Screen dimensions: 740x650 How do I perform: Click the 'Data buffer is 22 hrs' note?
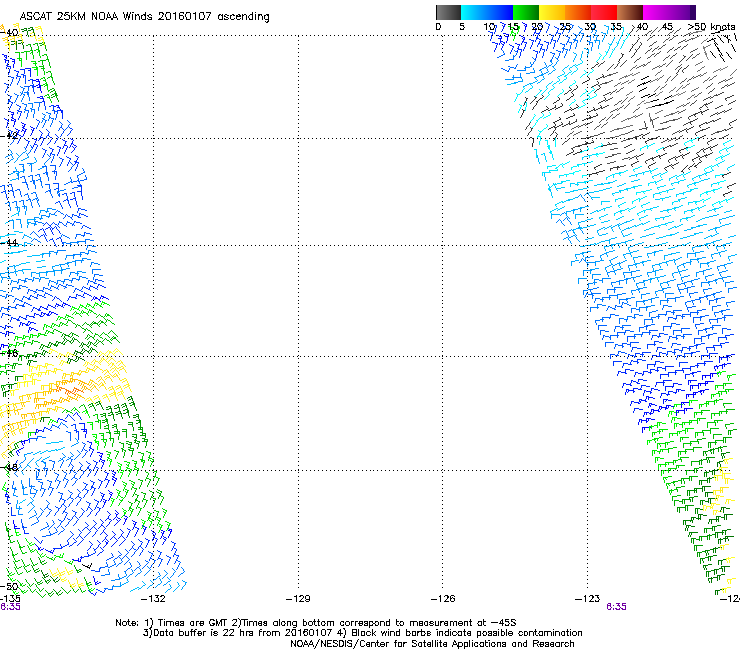click(362, 633)
